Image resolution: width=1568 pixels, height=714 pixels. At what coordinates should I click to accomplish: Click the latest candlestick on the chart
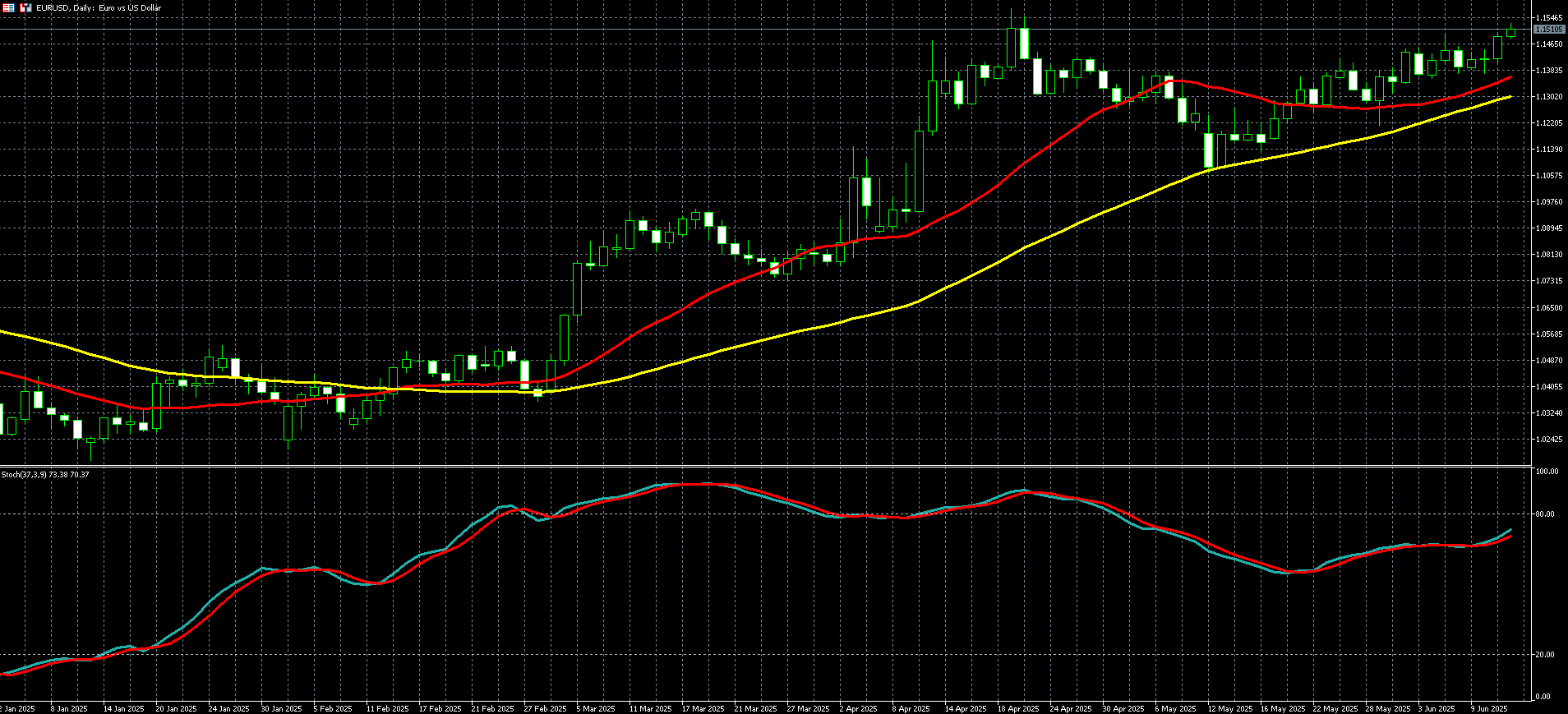pos(1510,33)
